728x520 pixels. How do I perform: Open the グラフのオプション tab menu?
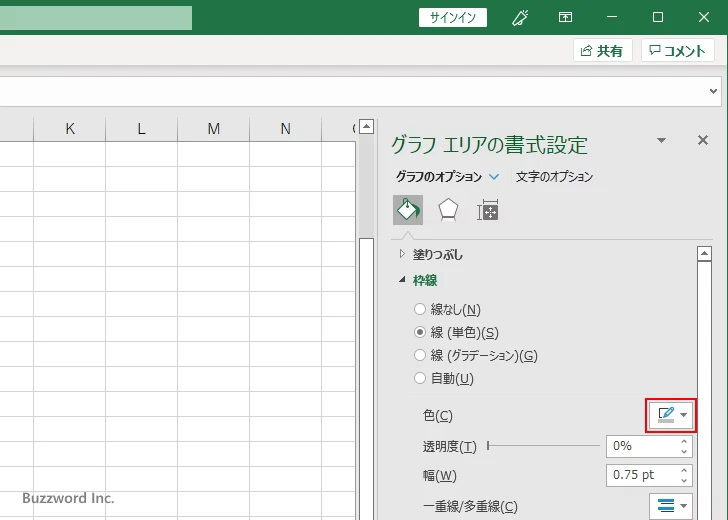tap(446, 177)
